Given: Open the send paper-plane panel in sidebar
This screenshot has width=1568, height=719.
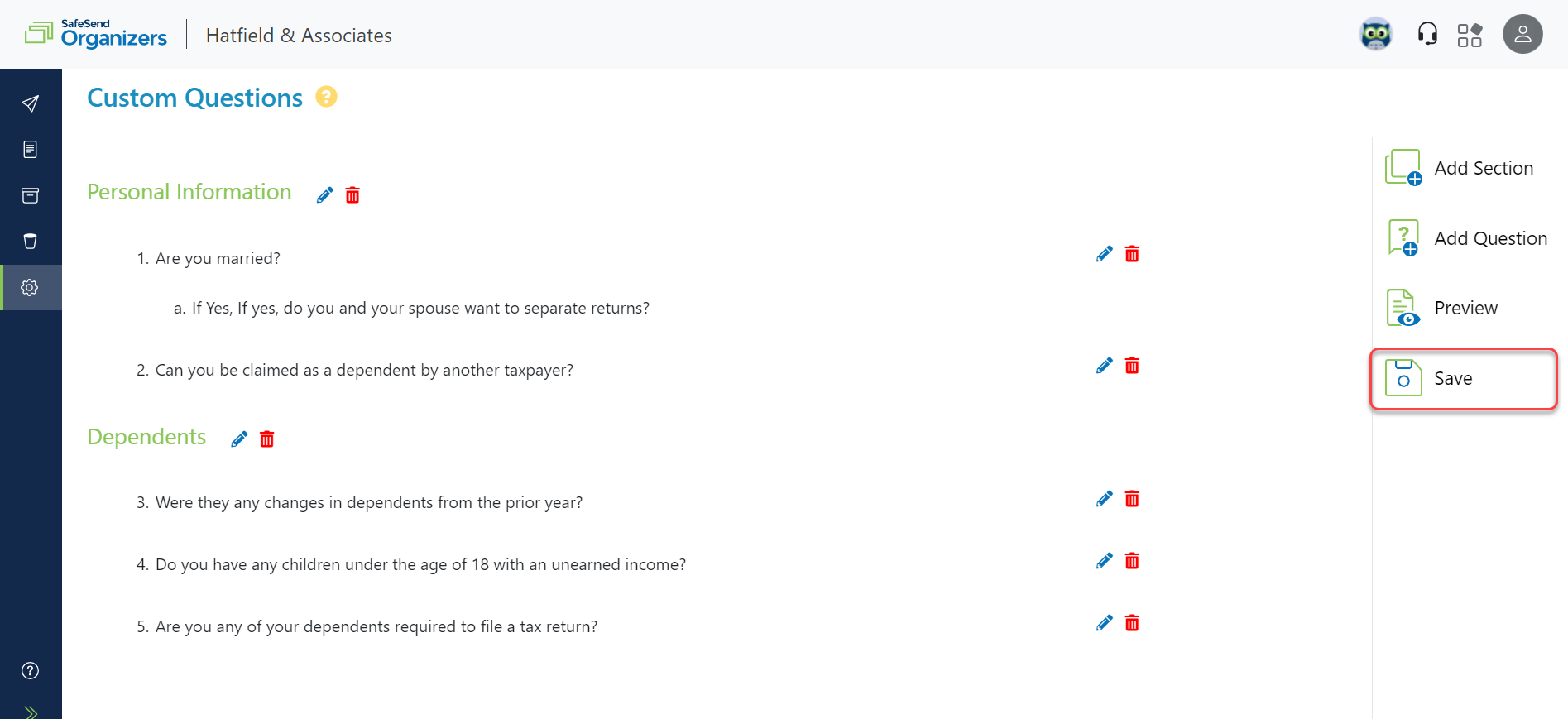Looking at the screenshot, I should (x=31, y=103).
